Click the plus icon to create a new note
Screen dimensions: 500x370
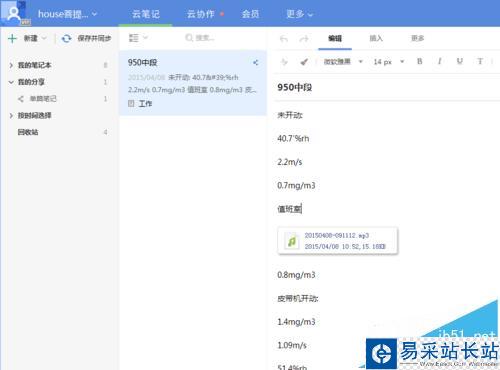point(12,38)
